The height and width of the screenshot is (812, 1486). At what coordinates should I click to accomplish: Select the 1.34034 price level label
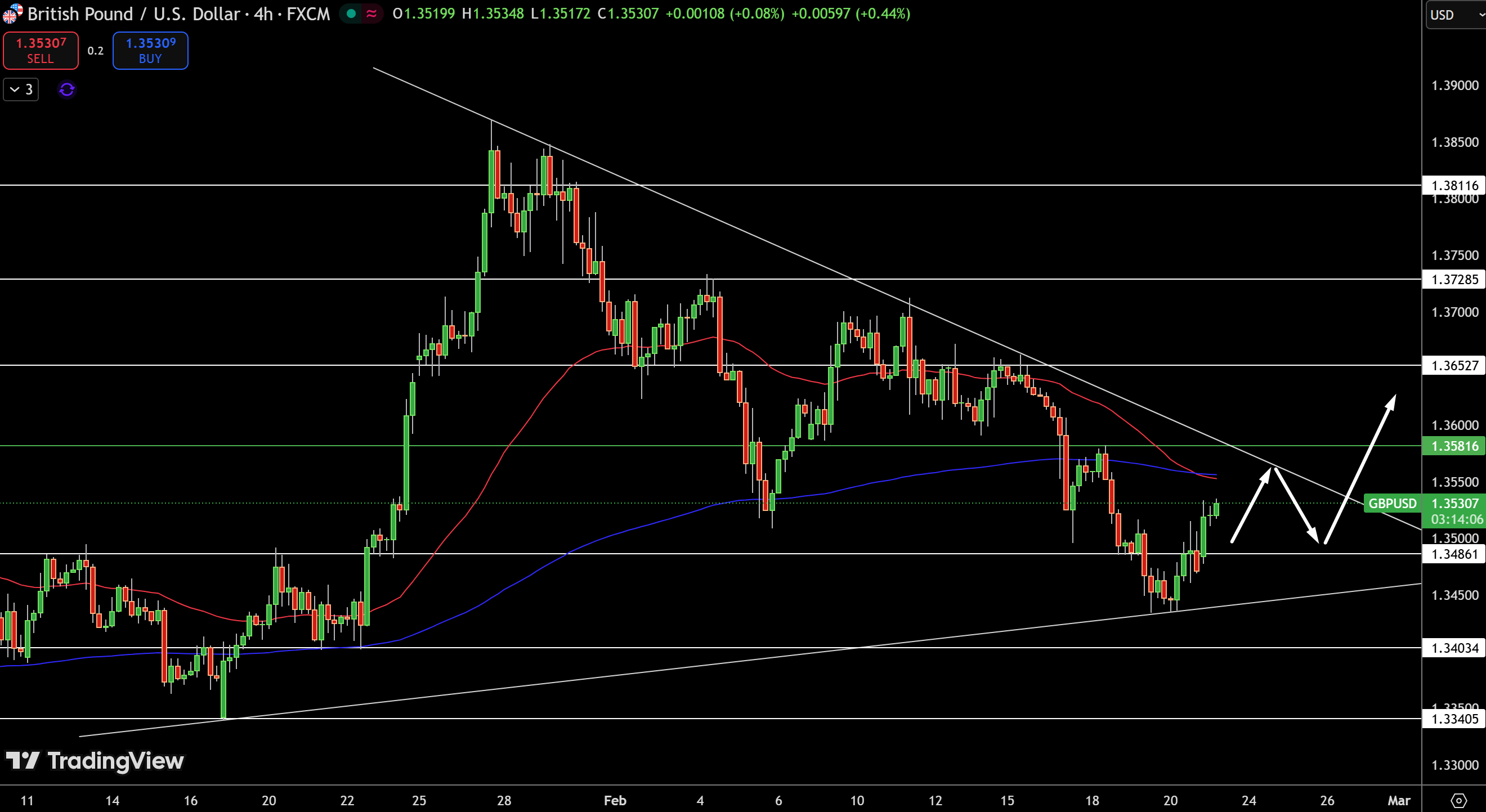pos(1454,648)
